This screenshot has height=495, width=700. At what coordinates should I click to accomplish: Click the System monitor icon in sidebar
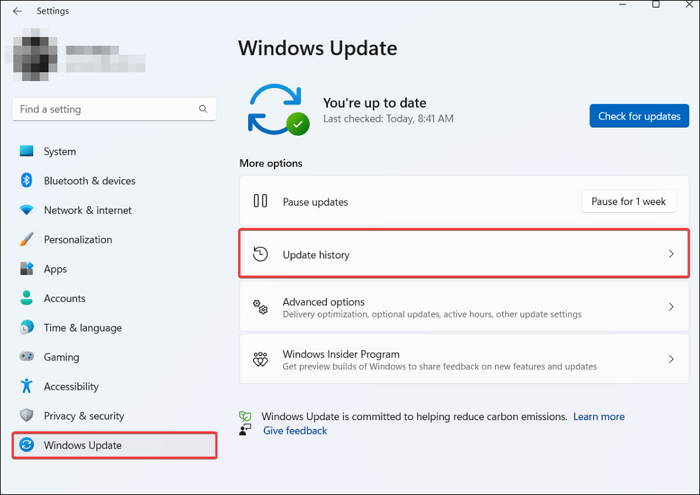pos(26,152)
